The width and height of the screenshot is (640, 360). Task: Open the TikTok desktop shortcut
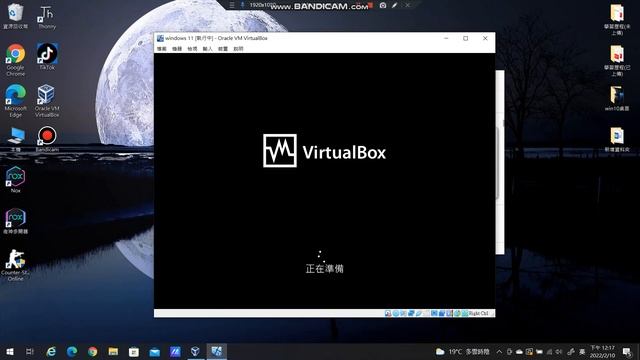click(47, 56)
